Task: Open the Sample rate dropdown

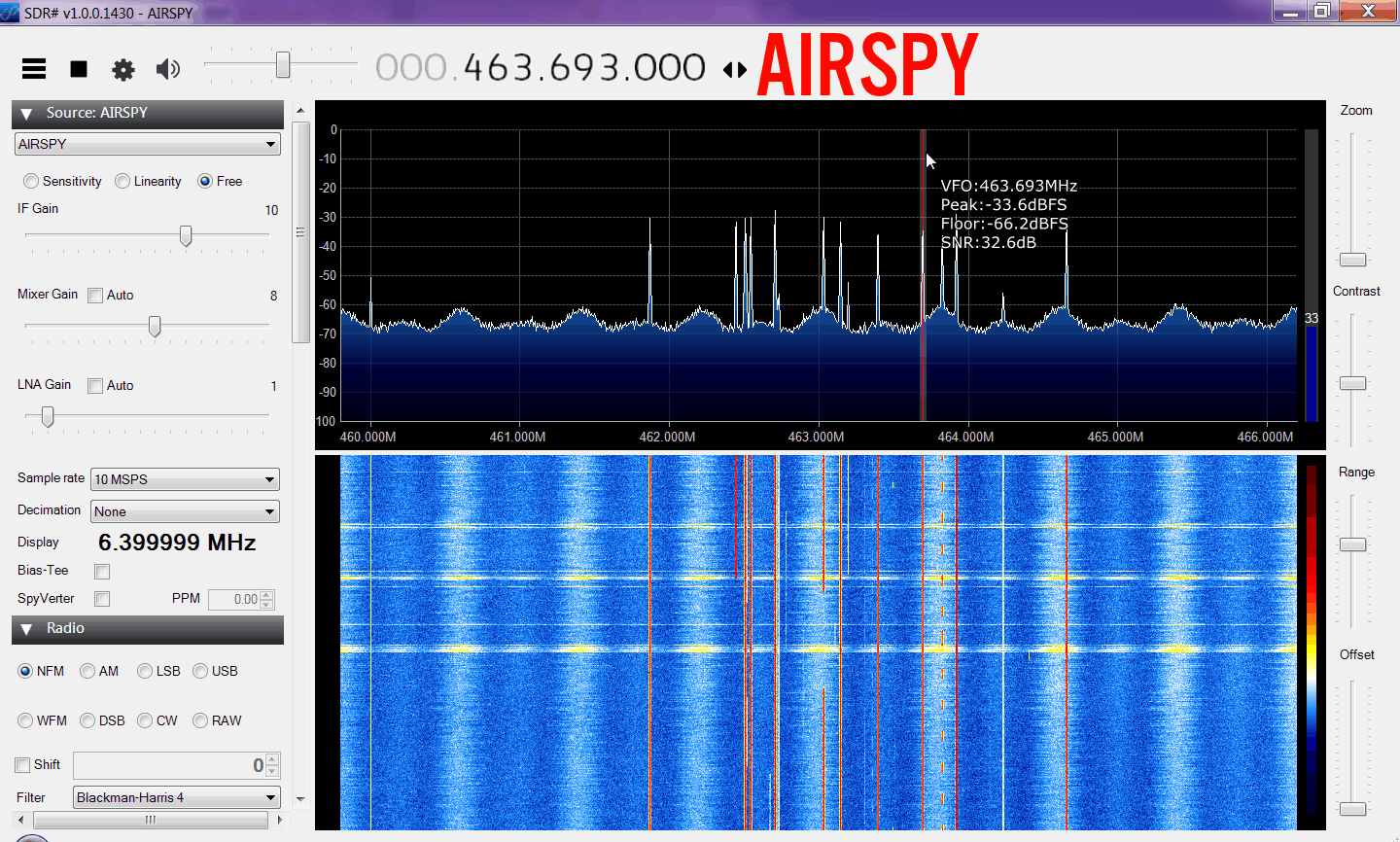Action: (185, 479)
